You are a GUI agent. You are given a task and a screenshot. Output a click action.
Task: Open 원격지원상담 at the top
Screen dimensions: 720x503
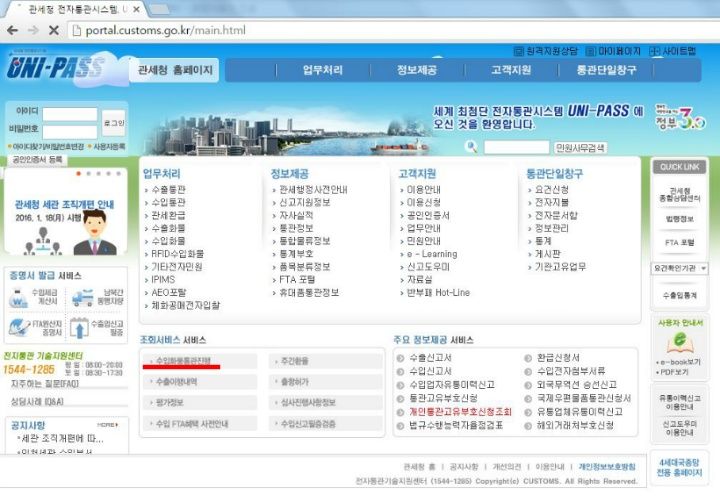click(546, 51)
